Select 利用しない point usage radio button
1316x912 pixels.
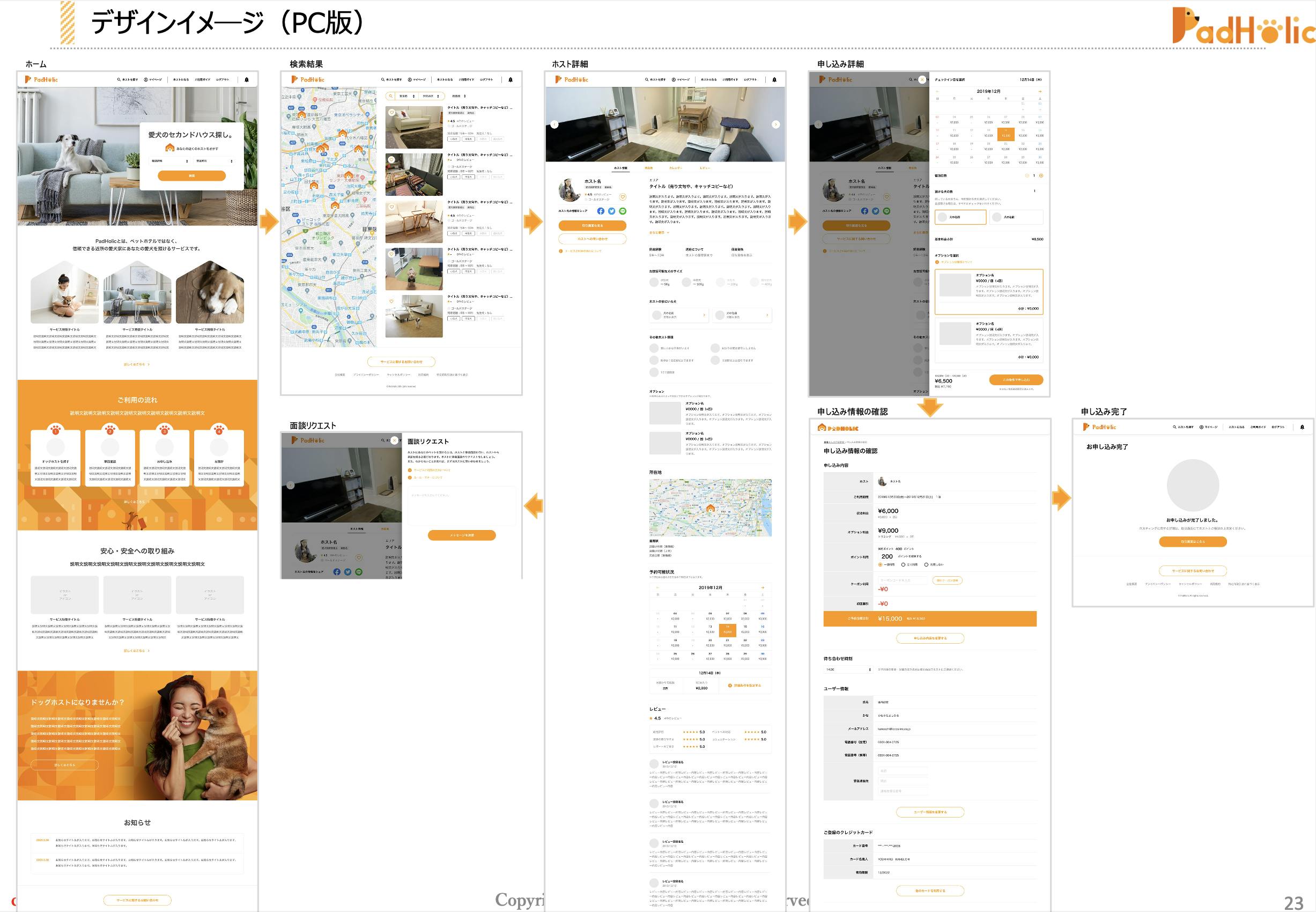[926, 564]
